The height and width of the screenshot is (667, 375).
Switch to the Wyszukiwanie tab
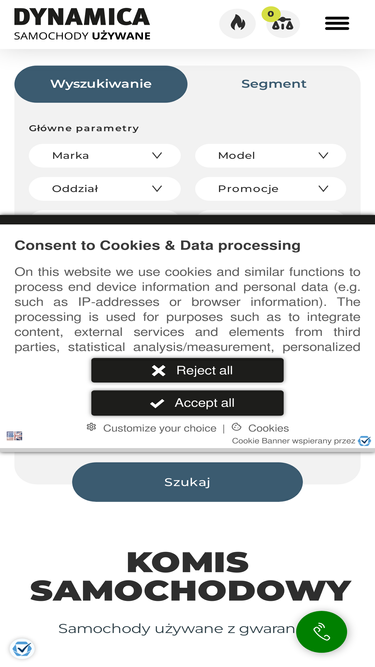pos(101,84)
